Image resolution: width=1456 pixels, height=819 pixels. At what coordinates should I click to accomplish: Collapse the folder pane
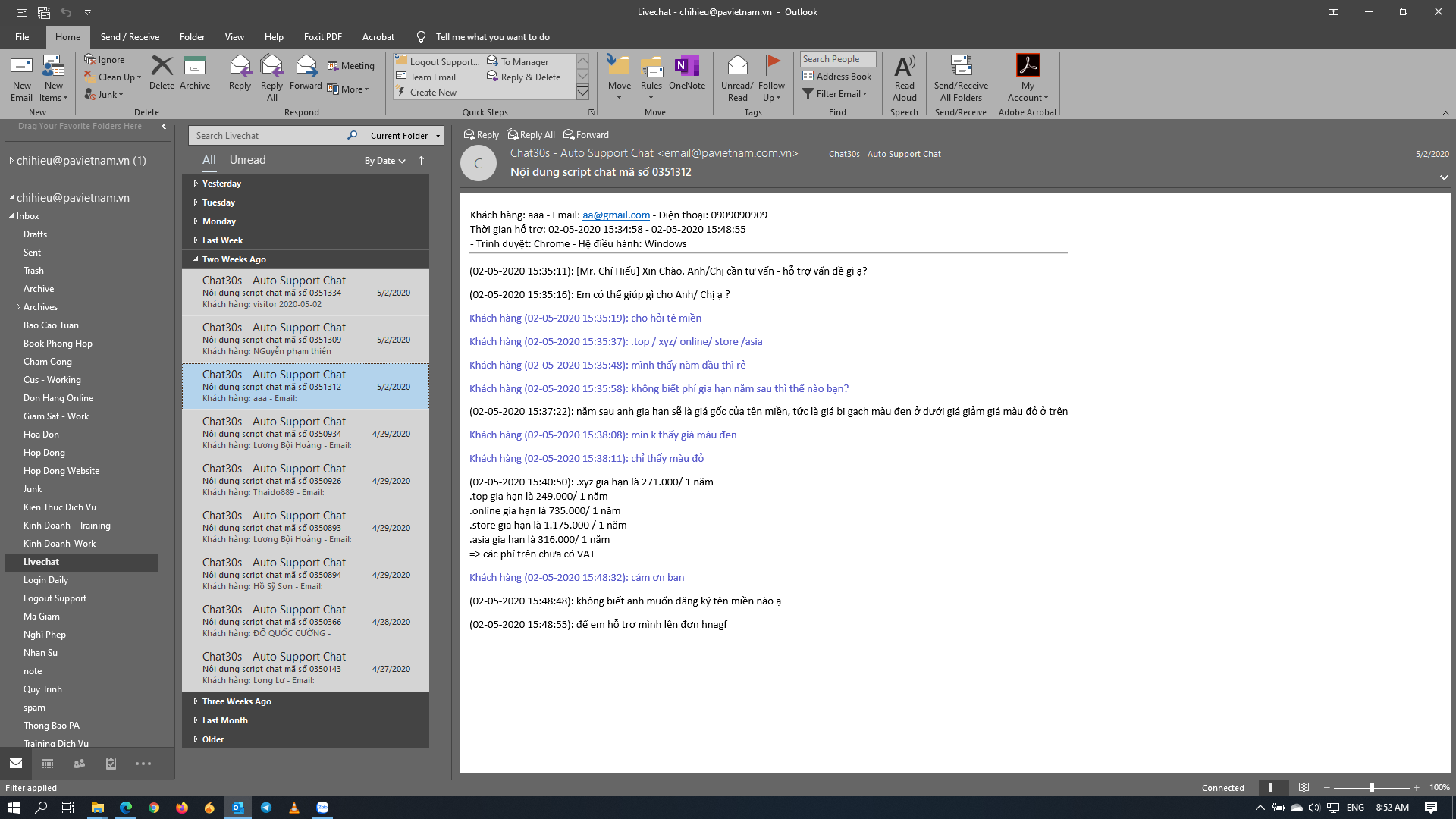pyautogui.click(x=164, y=127)
